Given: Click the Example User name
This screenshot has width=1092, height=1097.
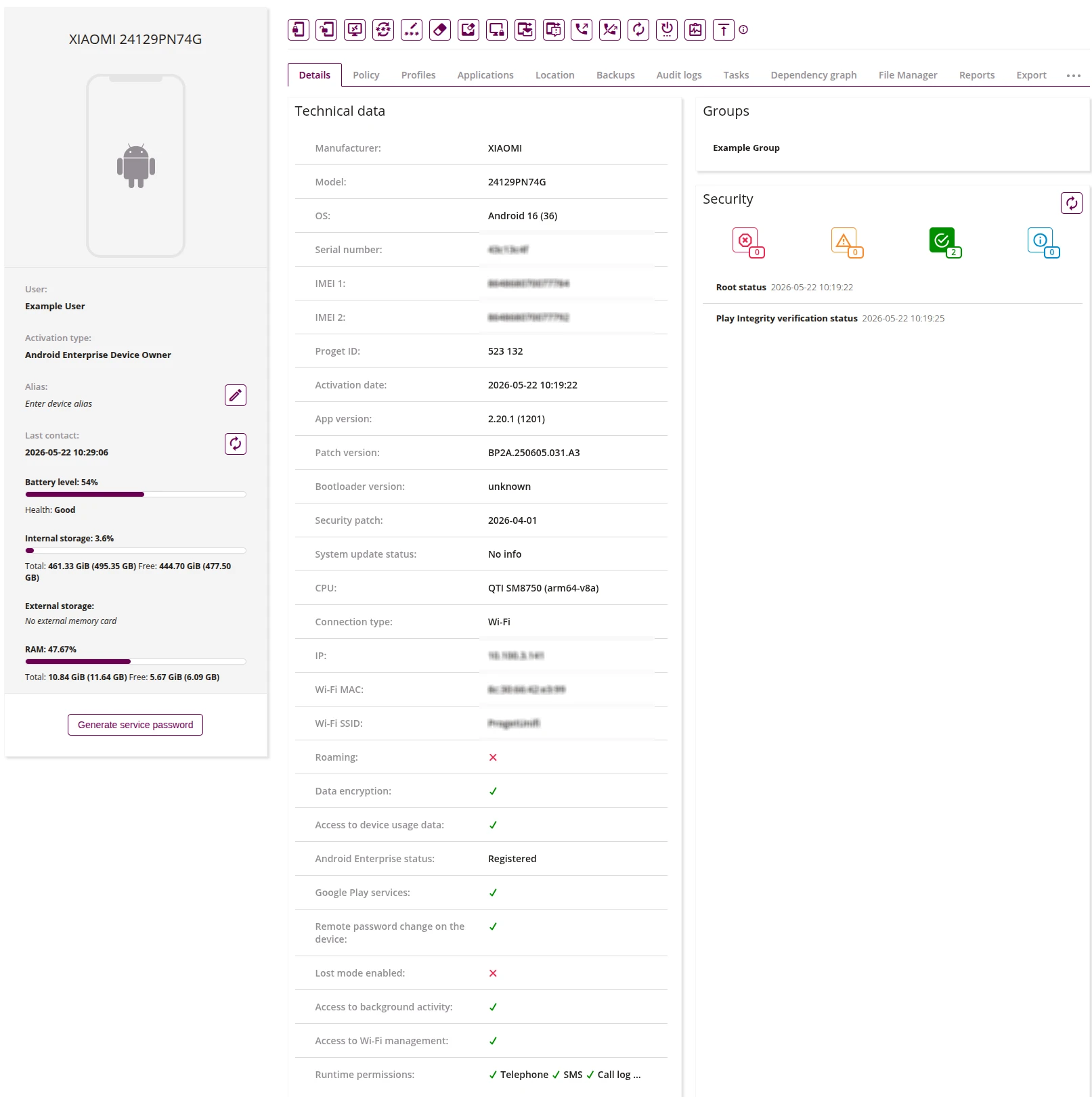Looking at the screenshot, I should 55,307.
